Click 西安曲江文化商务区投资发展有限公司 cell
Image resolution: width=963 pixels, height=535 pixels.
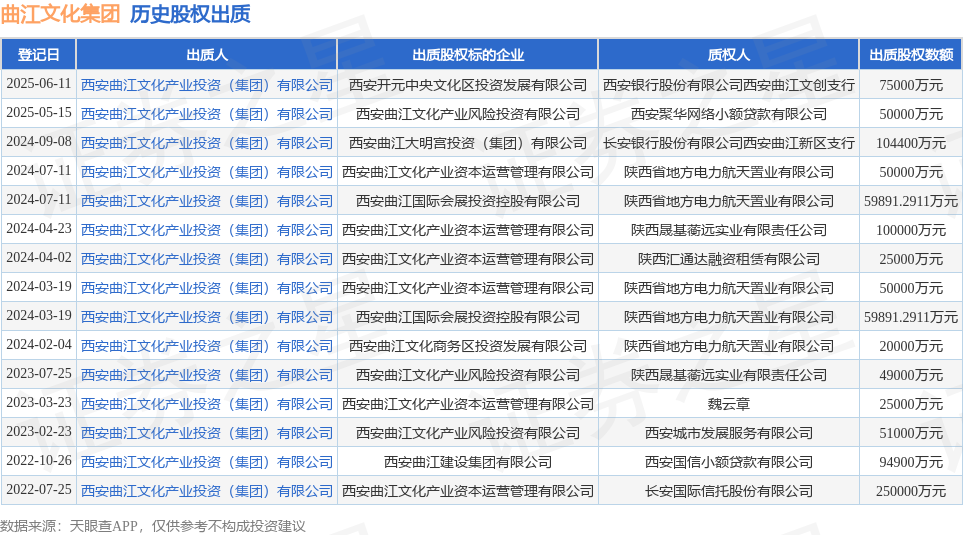tap(467, 346)
